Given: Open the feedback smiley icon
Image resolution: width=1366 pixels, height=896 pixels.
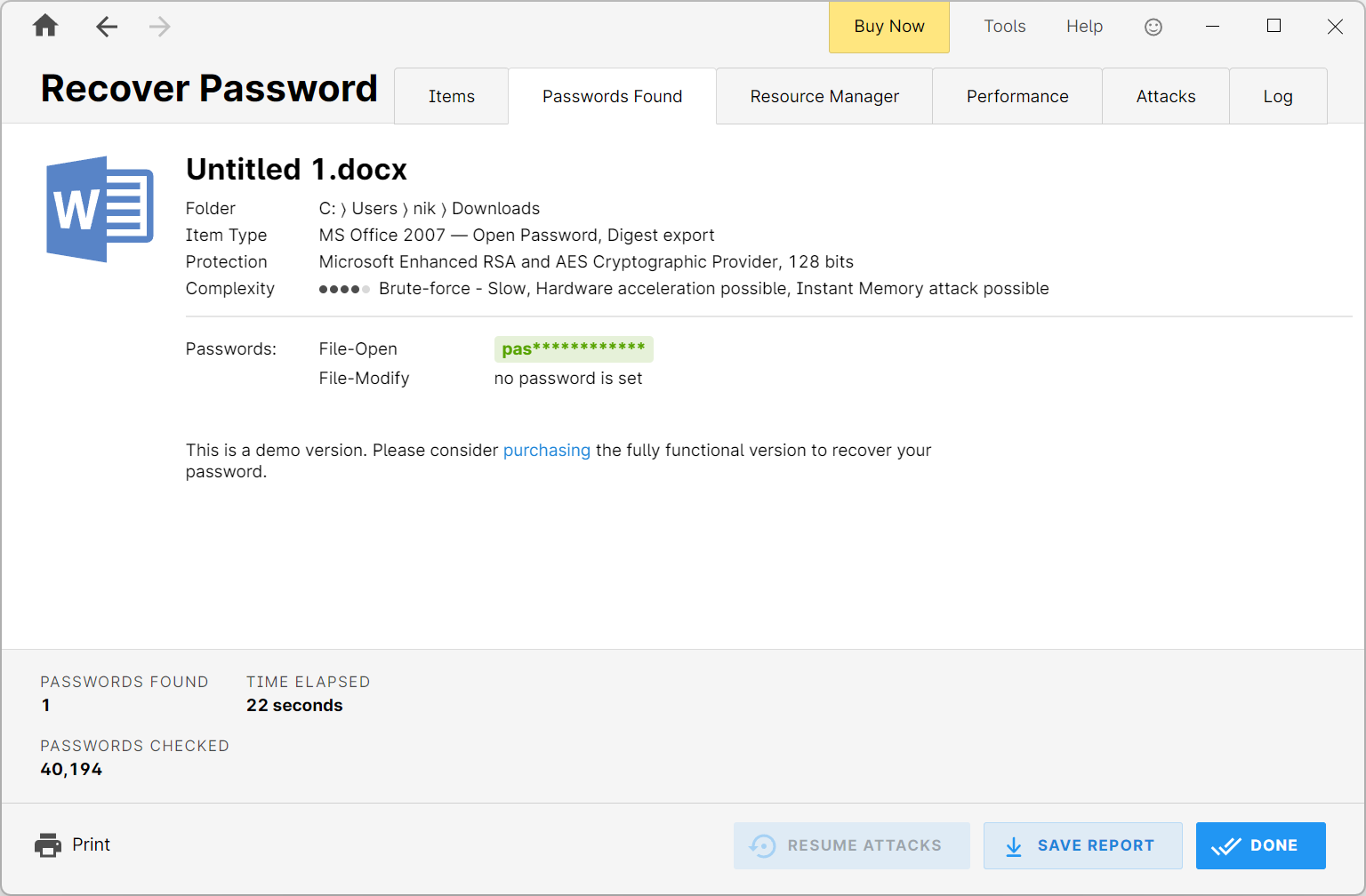Looking at the screenshot, I should (1153, 27).
